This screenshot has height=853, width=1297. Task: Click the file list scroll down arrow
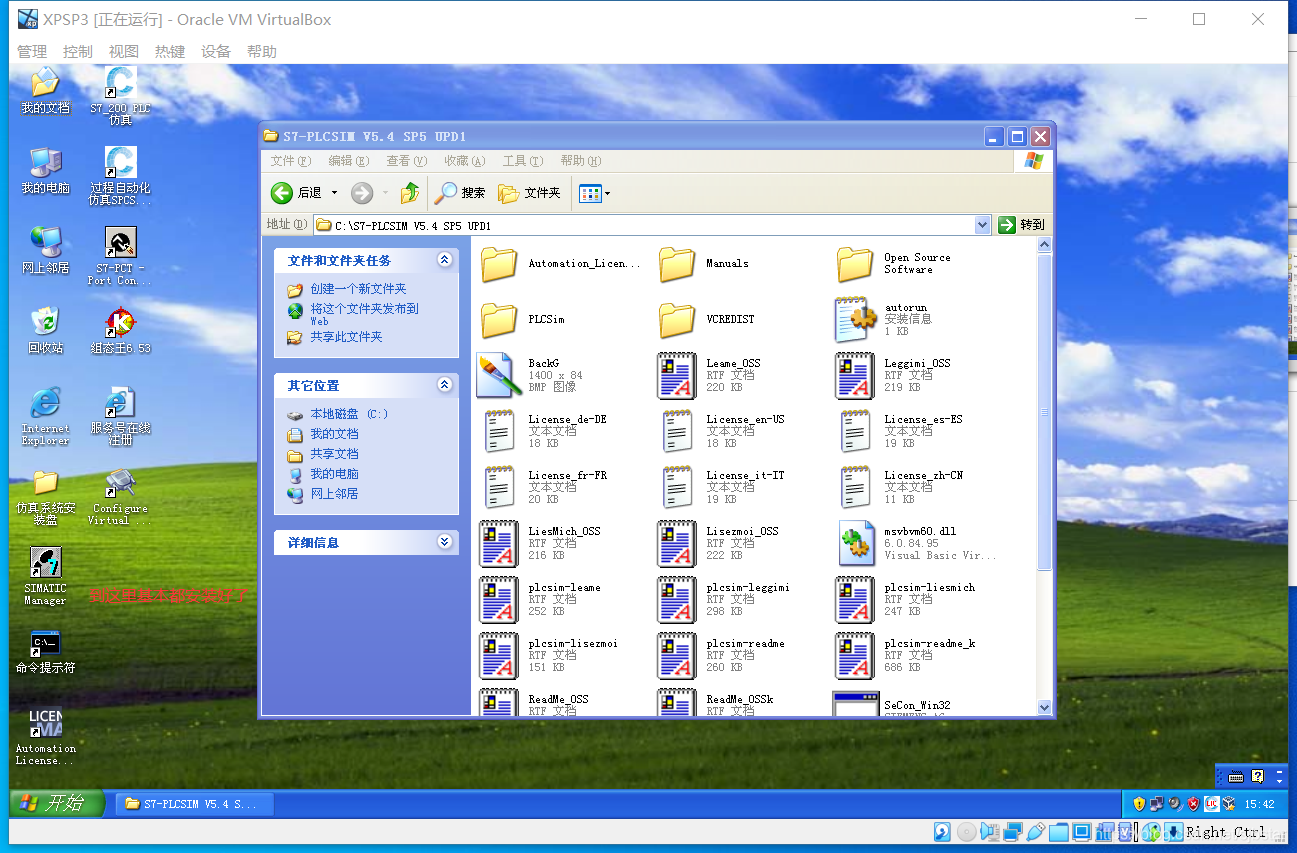(x=1045, y=707)
